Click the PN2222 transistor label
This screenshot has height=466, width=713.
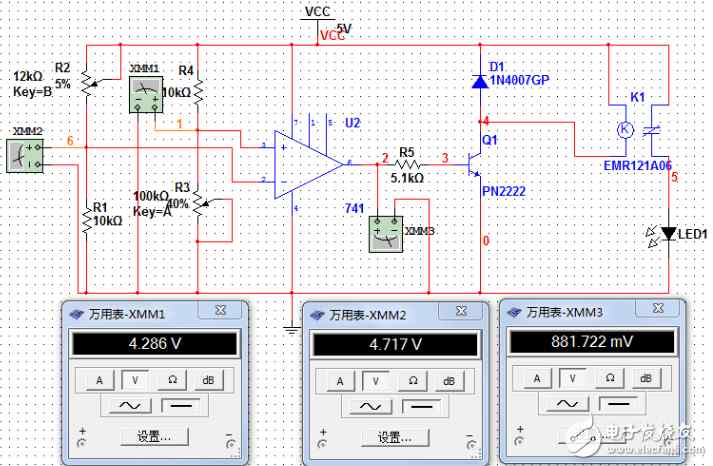[504, 191]
